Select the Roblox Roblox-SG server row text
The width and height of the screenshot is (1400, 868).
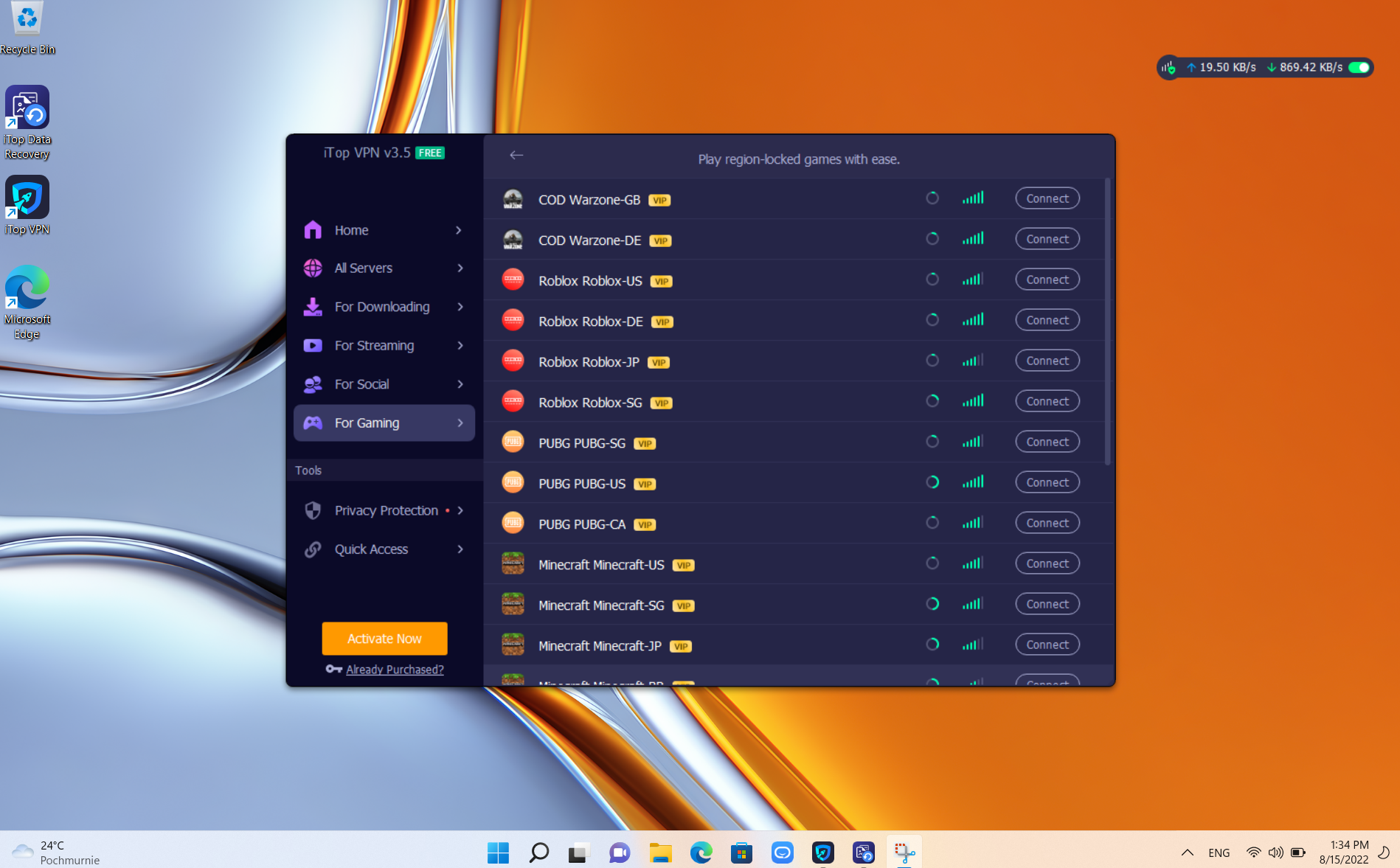pos(590,403)
